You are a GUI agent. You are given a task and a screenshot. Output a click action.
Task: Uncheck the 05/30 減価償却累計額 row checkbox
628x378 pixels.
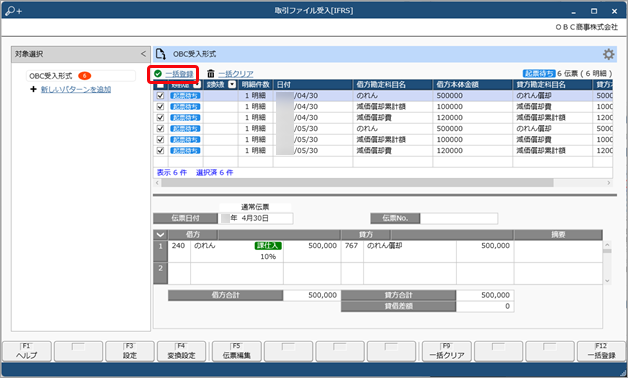point(160,140)
